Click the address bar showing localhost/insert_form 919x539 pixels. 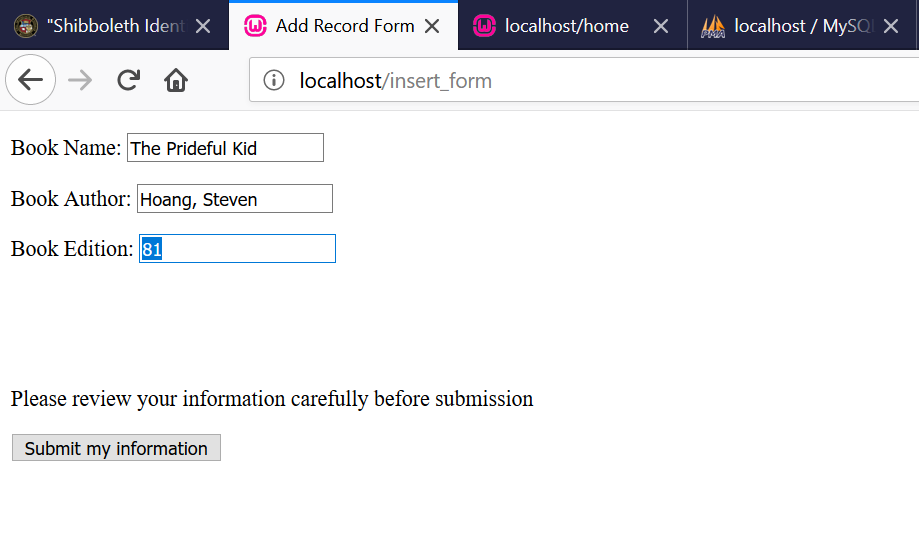[x=584, y=80]
